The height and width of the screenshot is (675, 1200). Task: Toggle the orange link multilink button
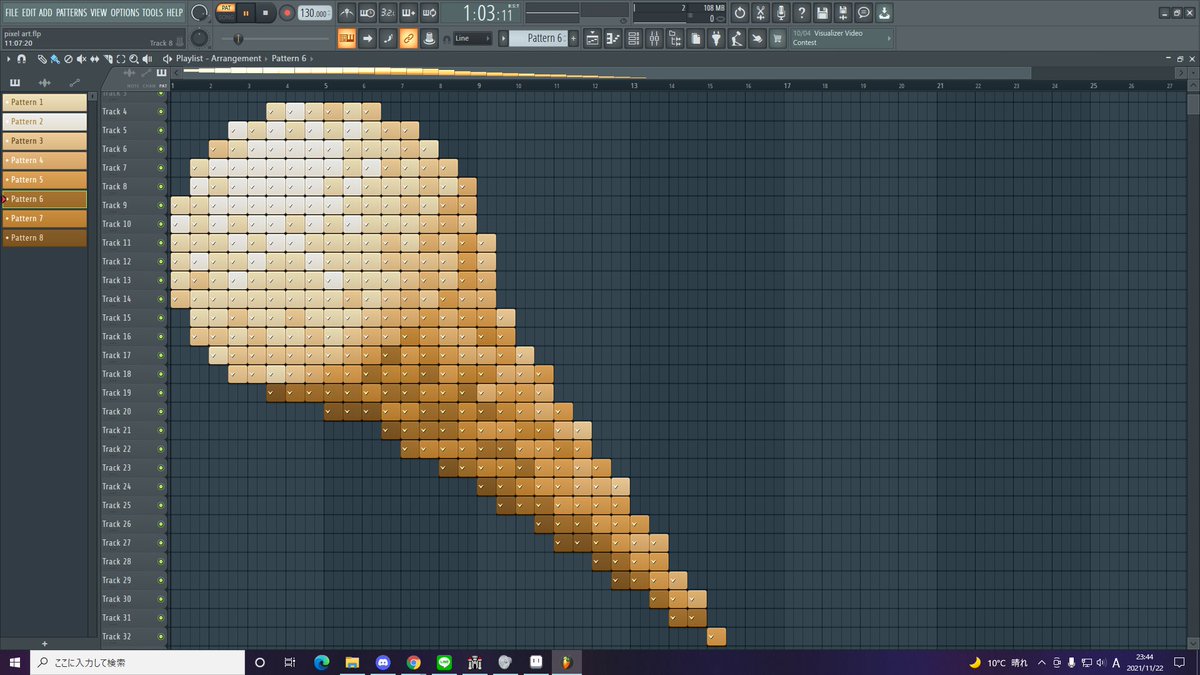click(408, 39)
